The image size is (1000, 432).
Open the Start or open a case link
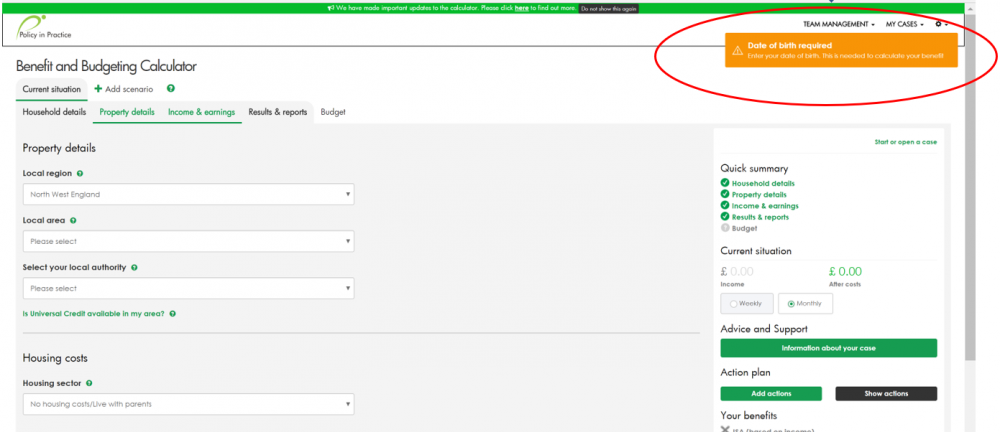pos(905,142)
